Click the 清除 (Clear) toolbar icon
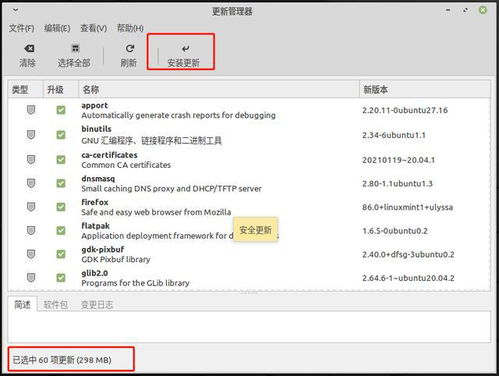499x376 pixels. point(29,49)
